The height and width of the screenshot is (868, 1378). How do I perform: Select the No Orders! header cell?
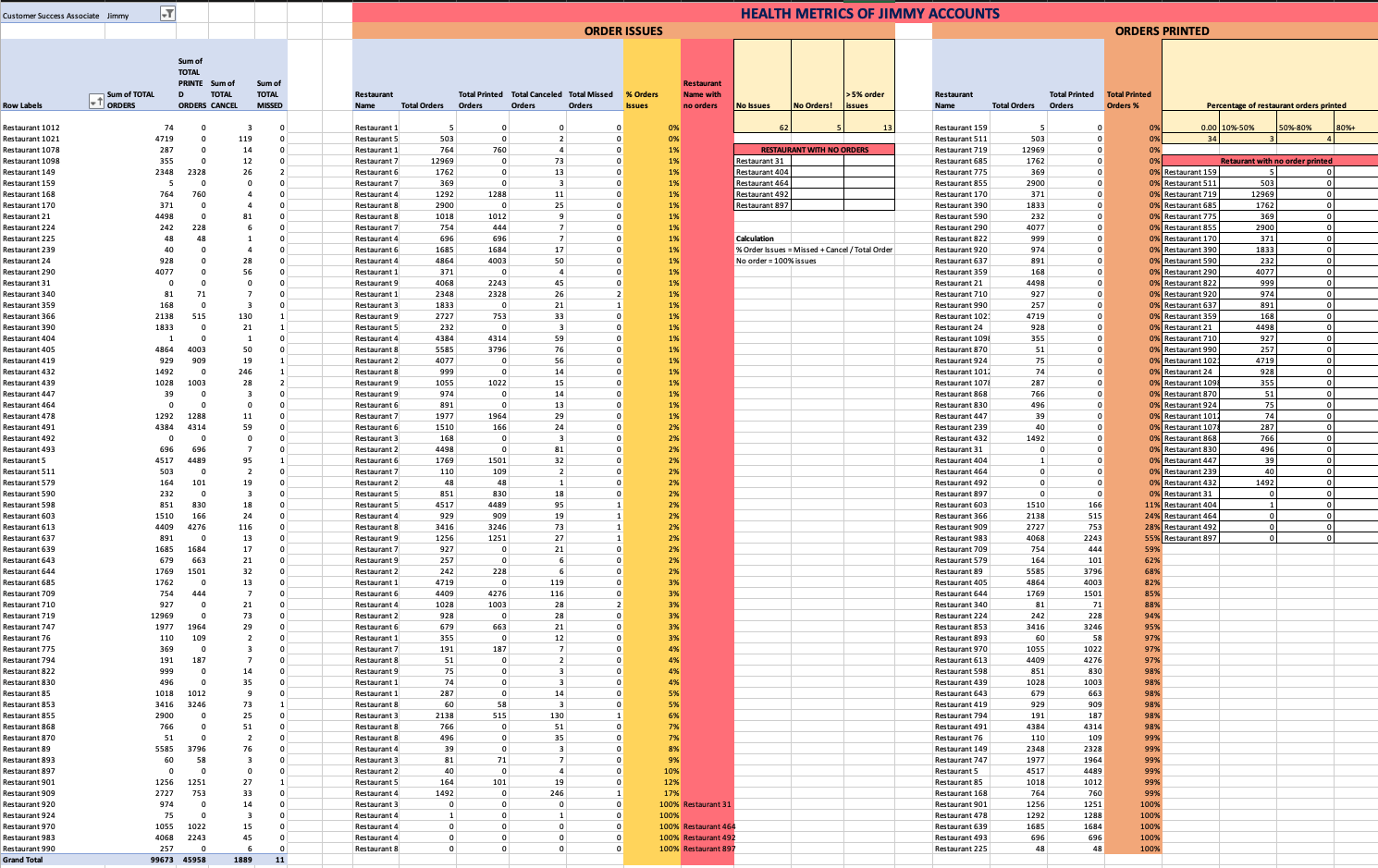(817, 105)
